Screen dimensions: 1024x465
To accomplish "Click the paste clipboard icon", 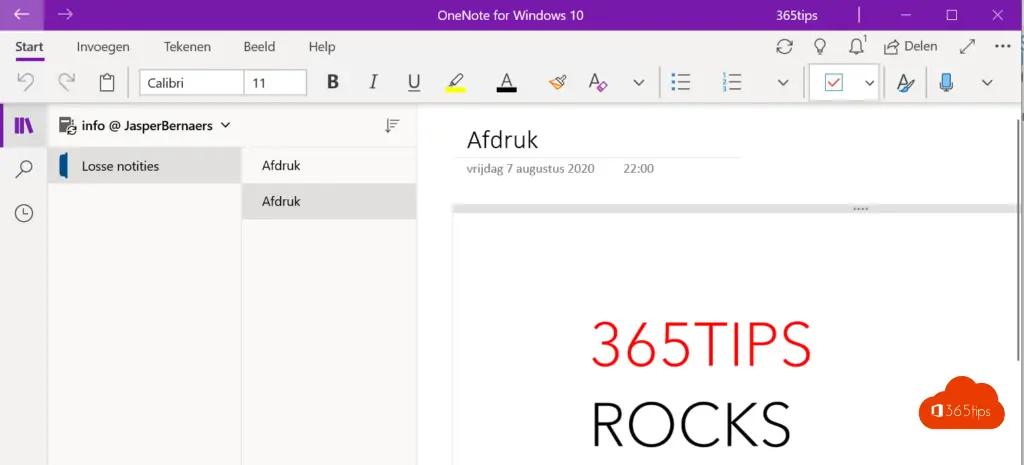I will (x=107, y=83).
